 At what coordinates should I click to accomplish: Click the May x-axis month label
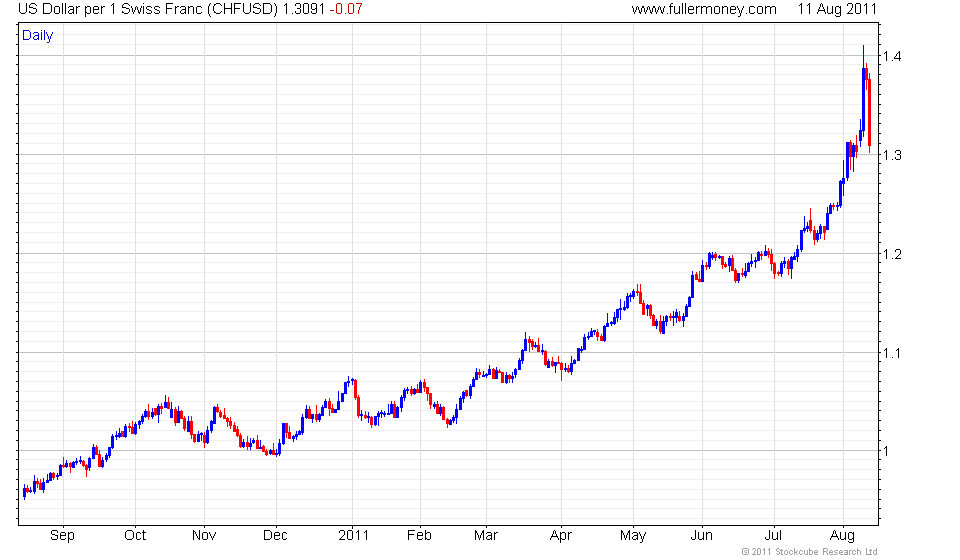pos(632,536)
